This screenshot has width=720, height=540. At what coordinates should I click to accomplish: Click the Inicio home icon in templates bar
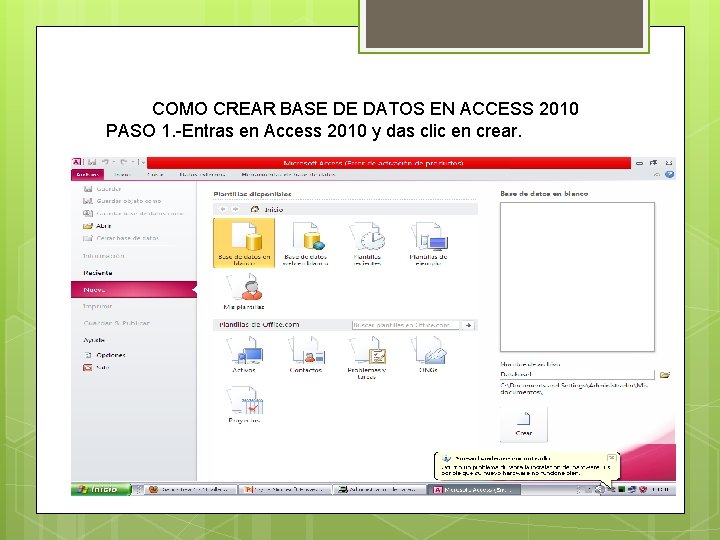pos(255,209)
